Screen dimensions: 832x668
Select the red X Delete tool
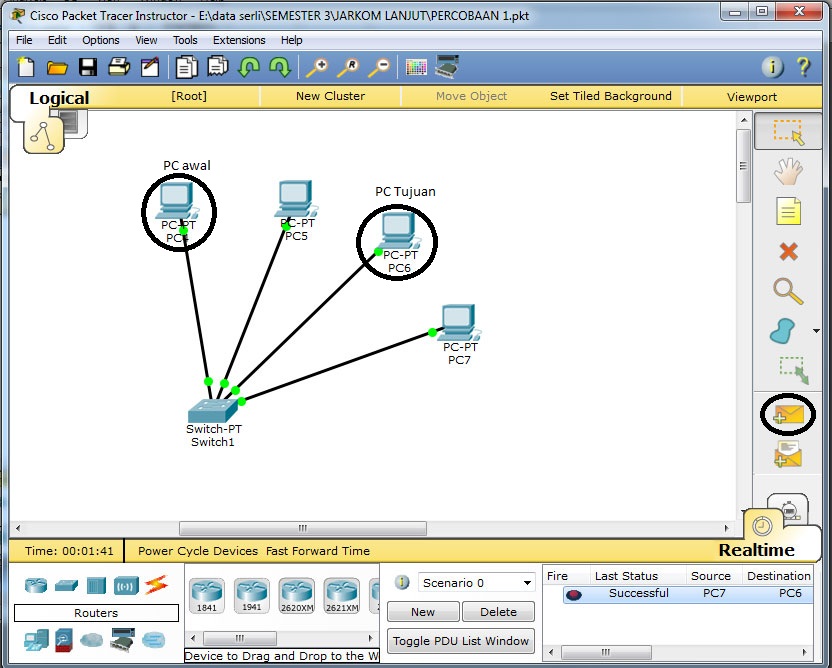click(x=788, y=251)
